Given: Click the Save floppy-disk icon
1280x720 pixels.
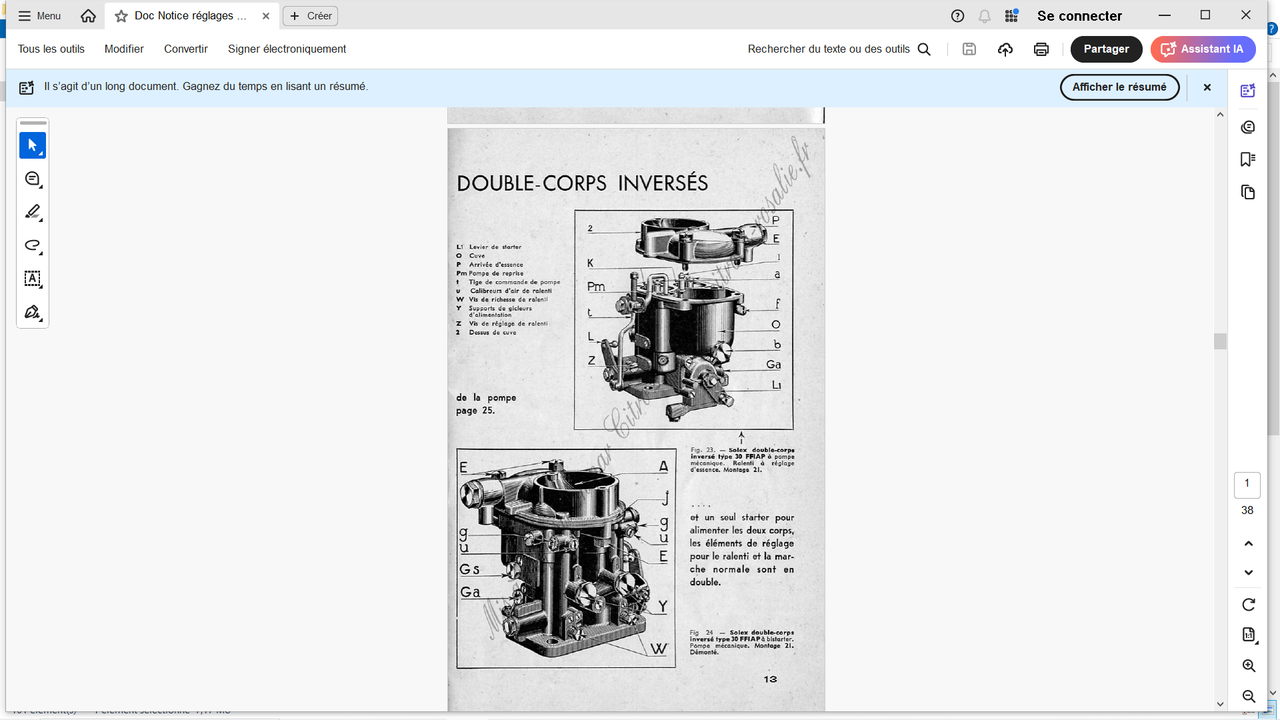Looking at the screenshot, I should click(969, 49).
